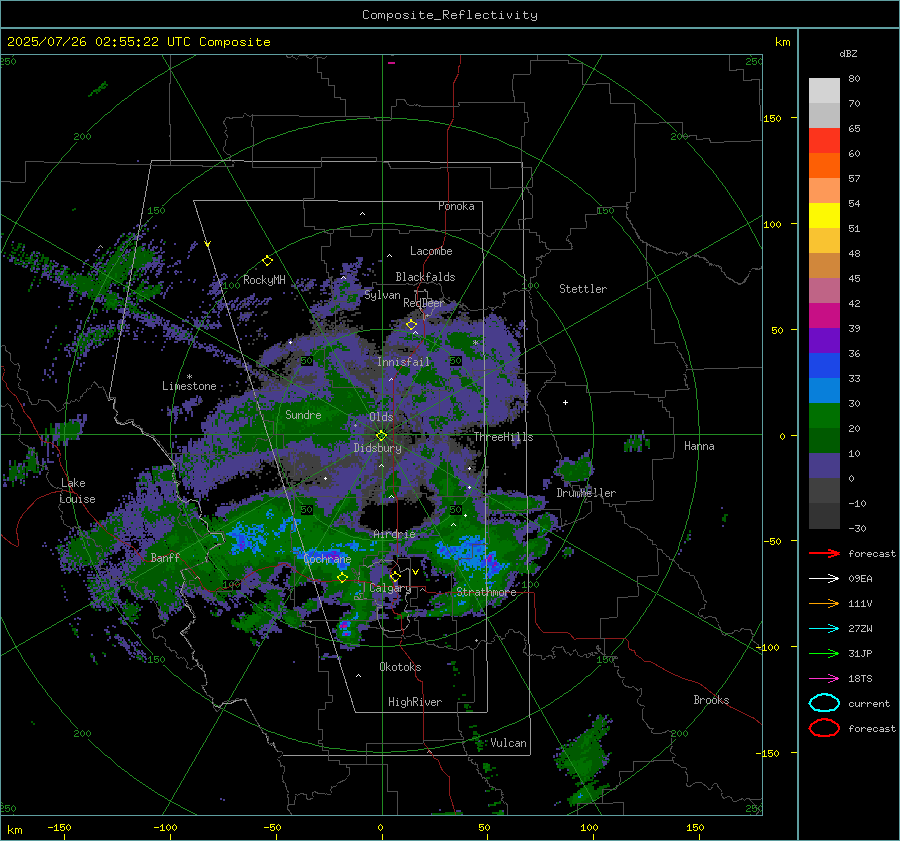Click the Hanna city label
The width and height of the screenshot is (900, 841).
pos(699,446)
